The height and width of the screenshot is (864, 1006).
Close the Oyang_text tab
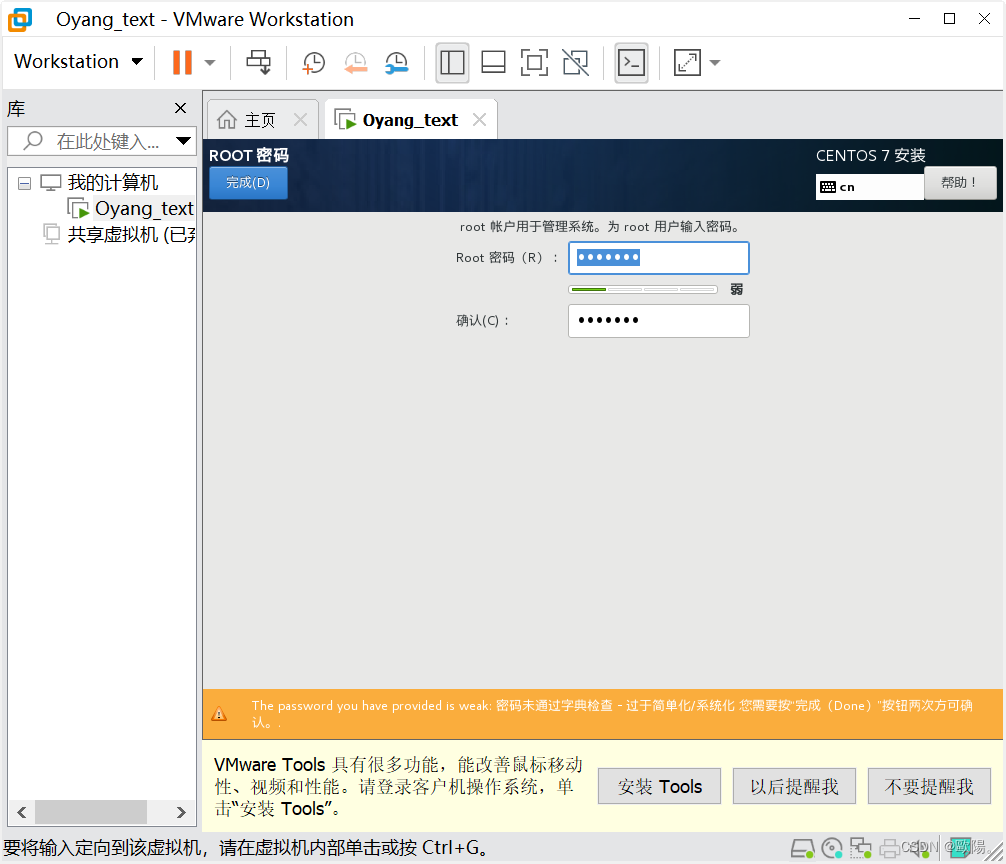tap(479, 119)
